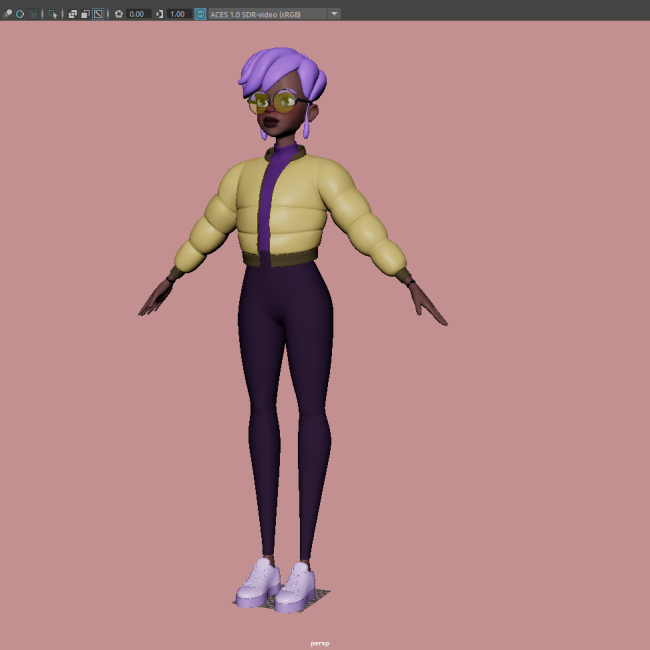This screenshot has height=650, width=650.
Task: Click the exposure aperture icon
Action: pos(119,14)
